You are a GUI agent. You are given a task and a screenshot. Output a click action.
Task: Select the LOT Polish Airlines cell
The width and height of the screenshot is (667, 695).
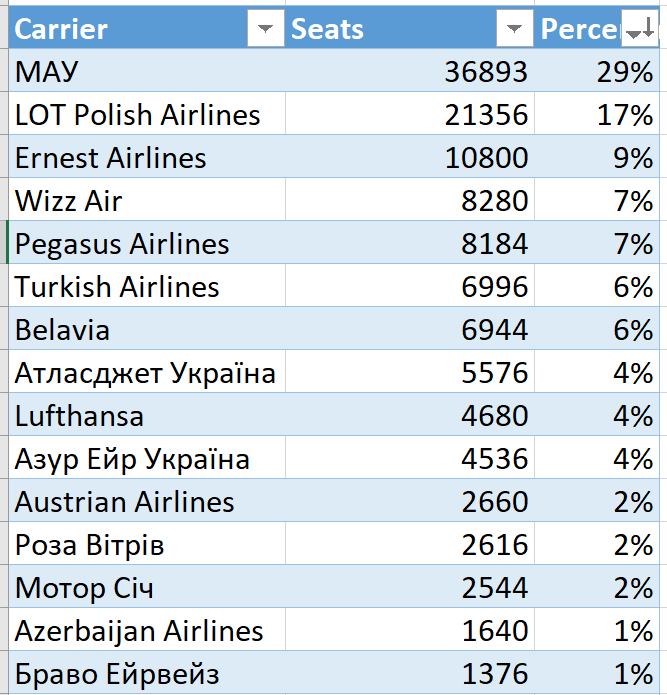pyautogui.click(x=147, y=115)
